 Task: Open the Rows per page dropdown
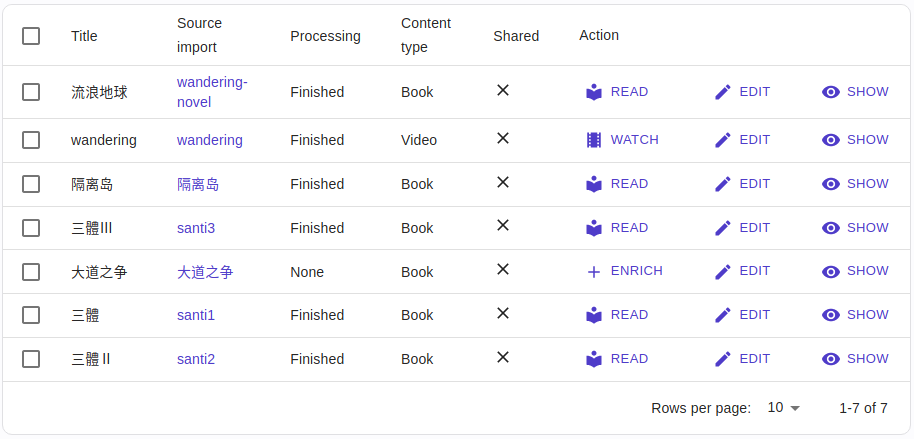pyautogui.click(x=783, y=408)
